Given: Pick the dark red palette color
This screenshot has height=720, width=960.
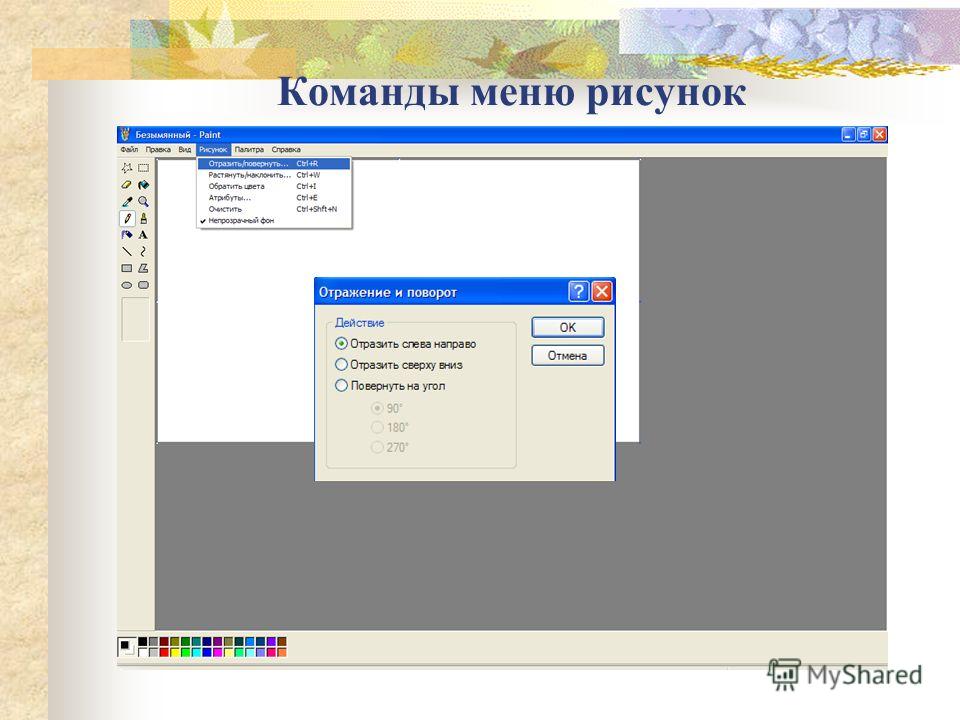Looking at the screenshot, I should tap(164, 642).
